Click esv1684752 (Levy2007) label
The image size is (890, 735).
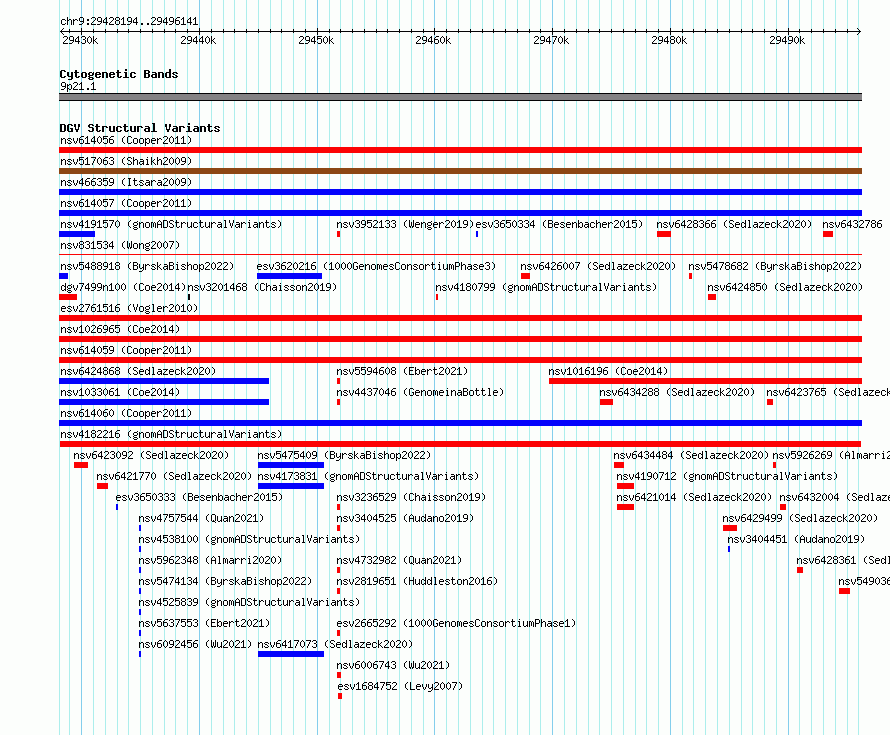tap(400, 686)
